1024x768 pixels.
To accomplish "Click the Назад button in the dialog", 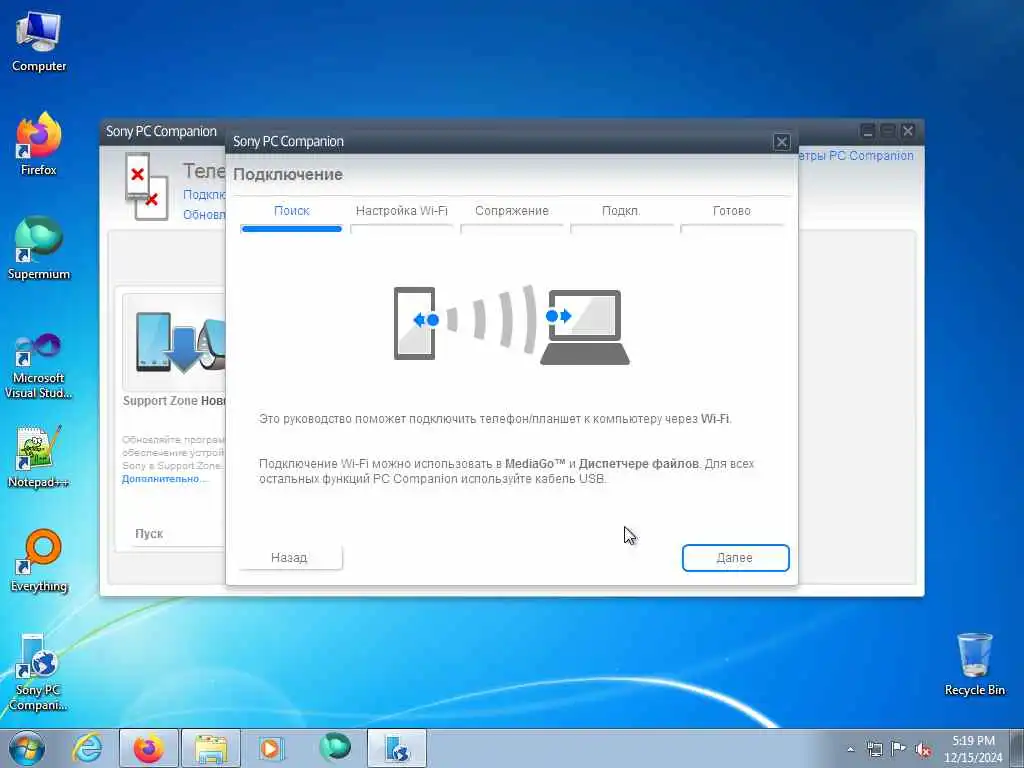I will [289, 558].
